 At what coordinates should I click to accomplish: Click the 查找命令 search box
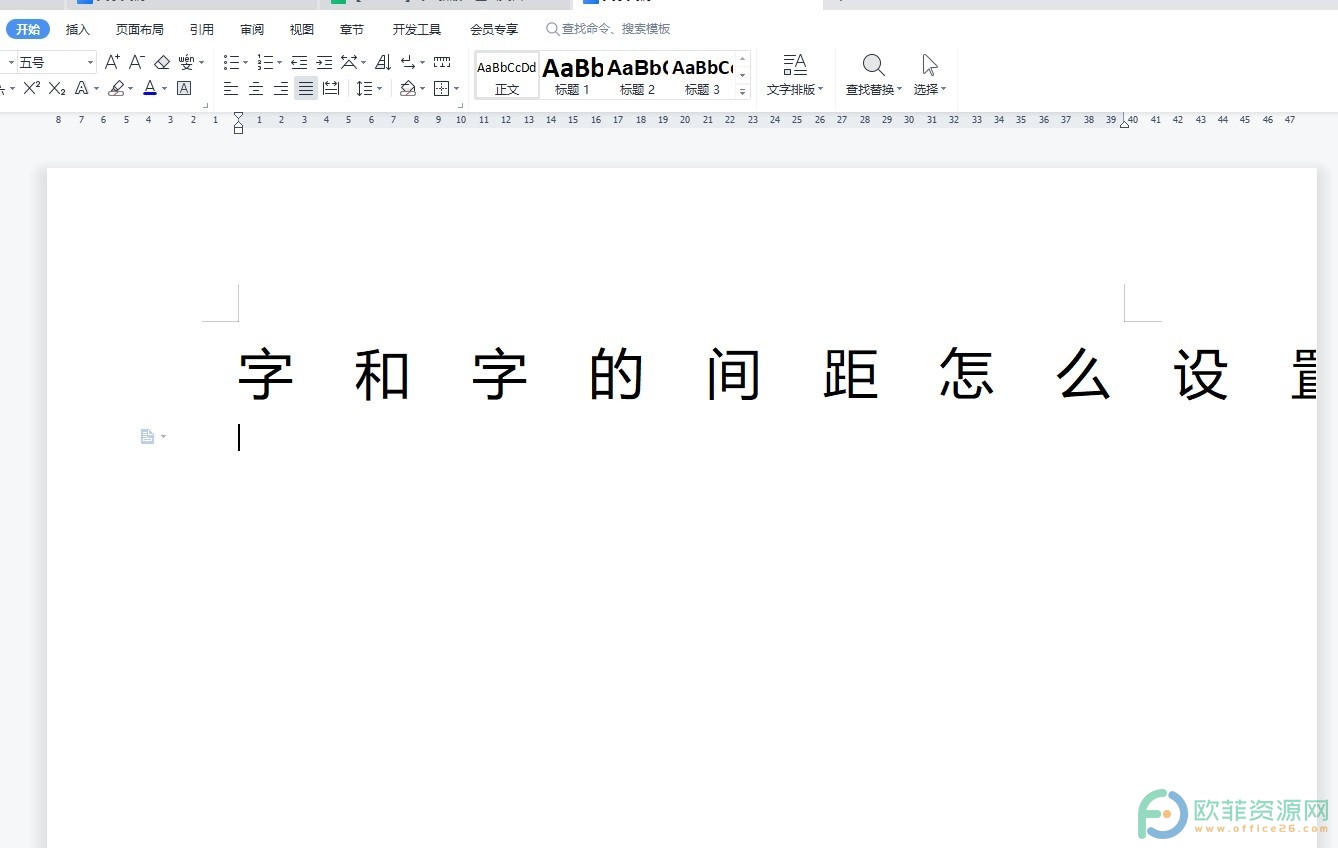(609, 29)
